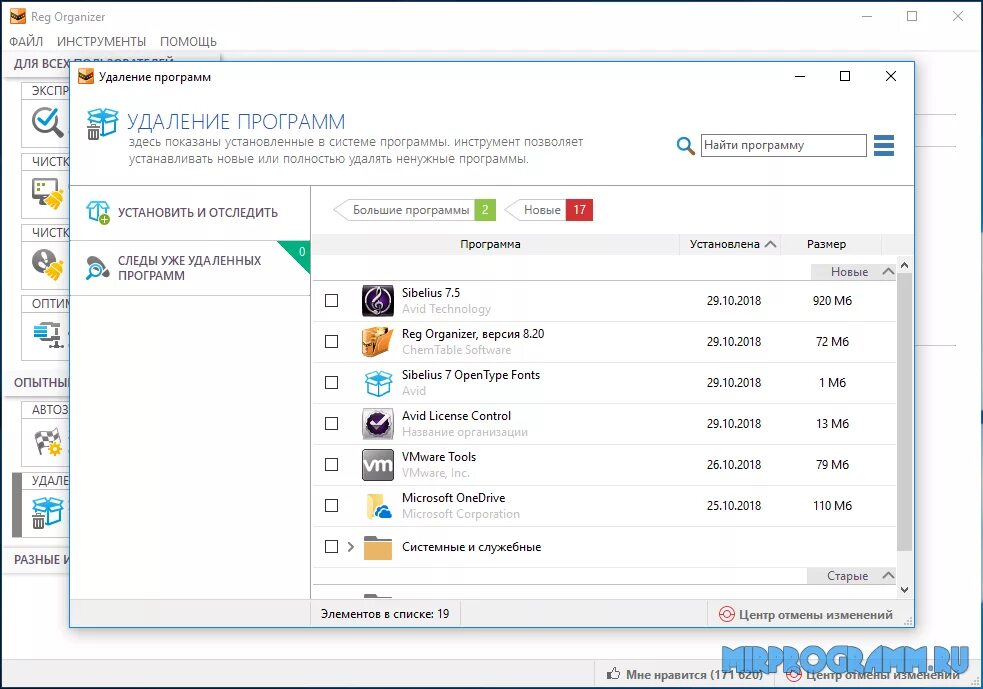Click the ОПЫТНЫ section header in main window

click(41, 382)
